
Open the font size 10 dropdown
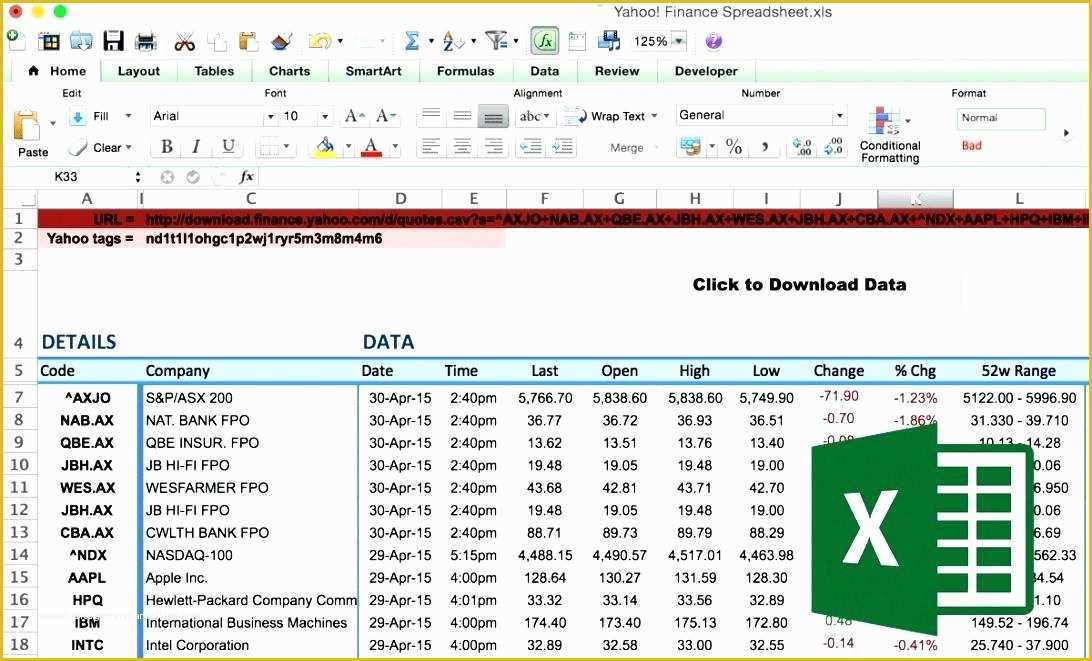click(325, 117)
